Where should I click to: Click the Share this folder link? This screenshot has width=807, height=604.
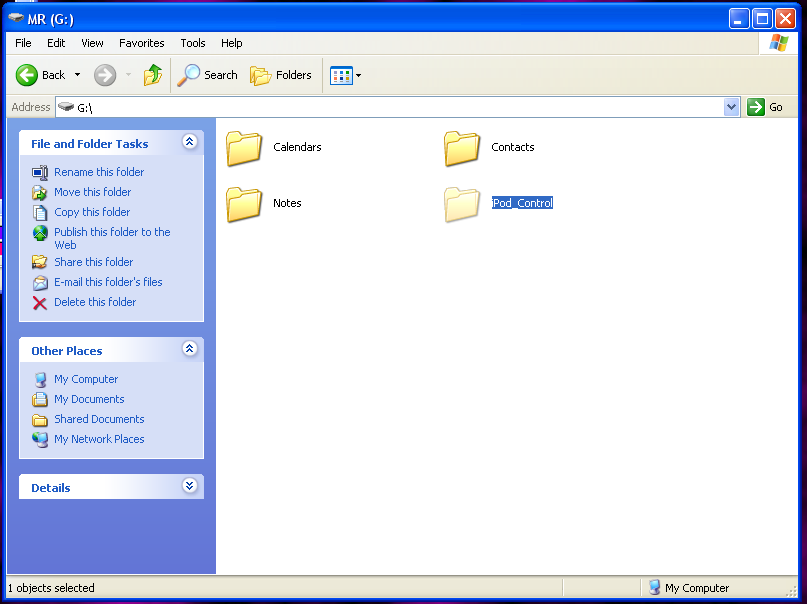coord(94,262)
